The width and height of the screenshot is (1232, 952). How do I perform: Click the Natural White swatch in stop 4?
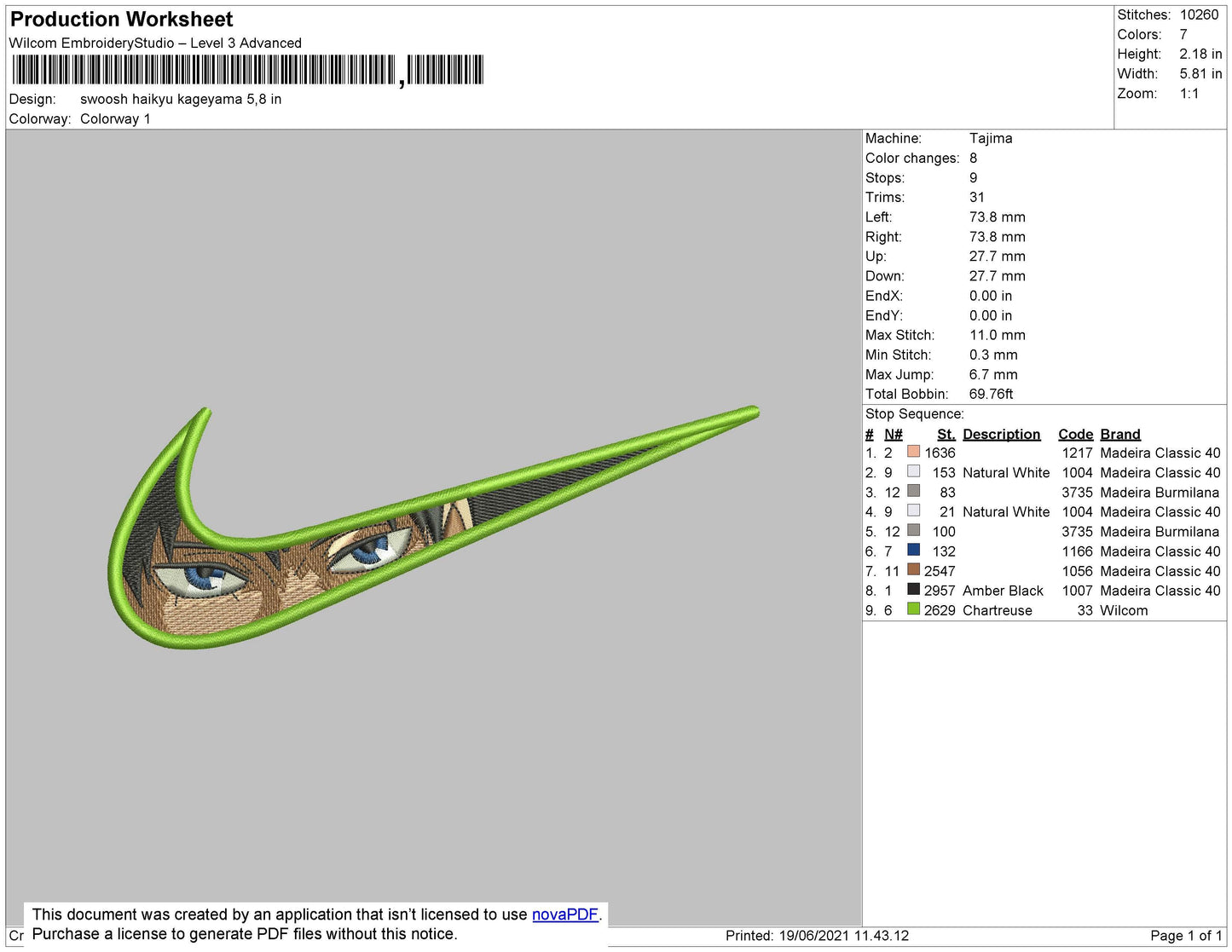pyautogui.click(x=913, y=511)
